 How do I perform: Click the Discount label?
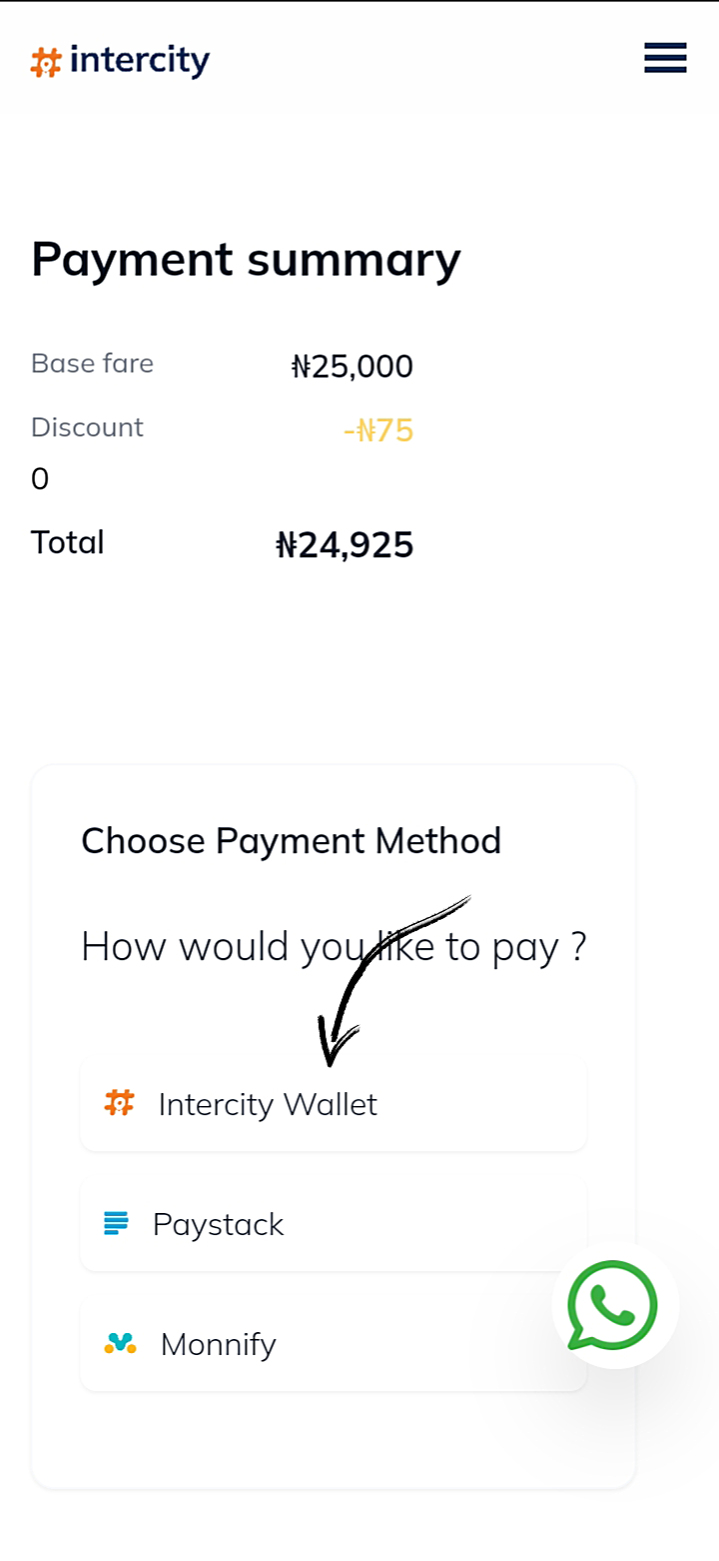point(87,427)
